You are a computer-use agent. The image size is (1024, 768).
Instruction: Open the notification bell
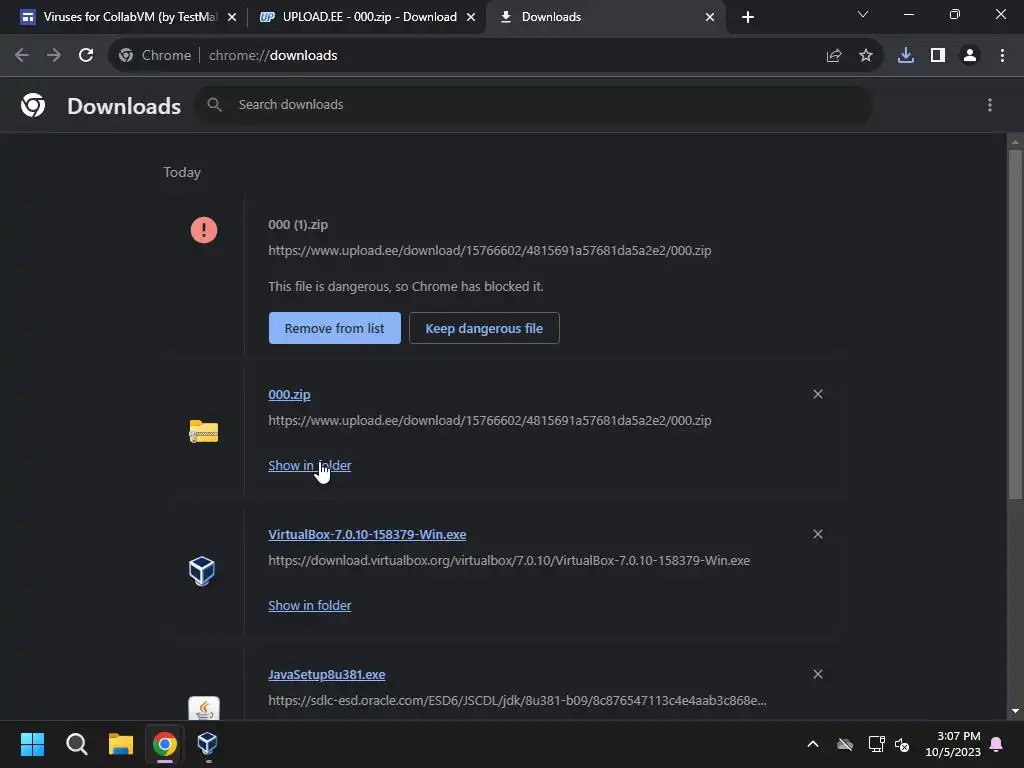pos(997,744)
